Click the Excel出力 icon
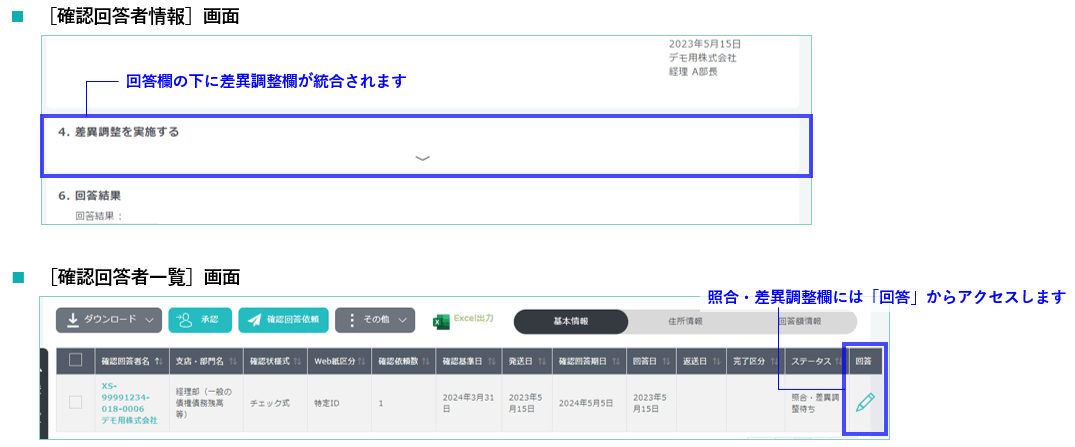This screenshot has width=1075, height=447. [441, 320]
